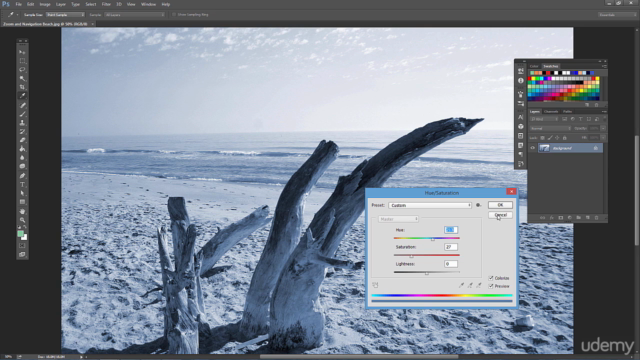
Task: Toggle the layer filter switch
Action: (x=605, y=119)
